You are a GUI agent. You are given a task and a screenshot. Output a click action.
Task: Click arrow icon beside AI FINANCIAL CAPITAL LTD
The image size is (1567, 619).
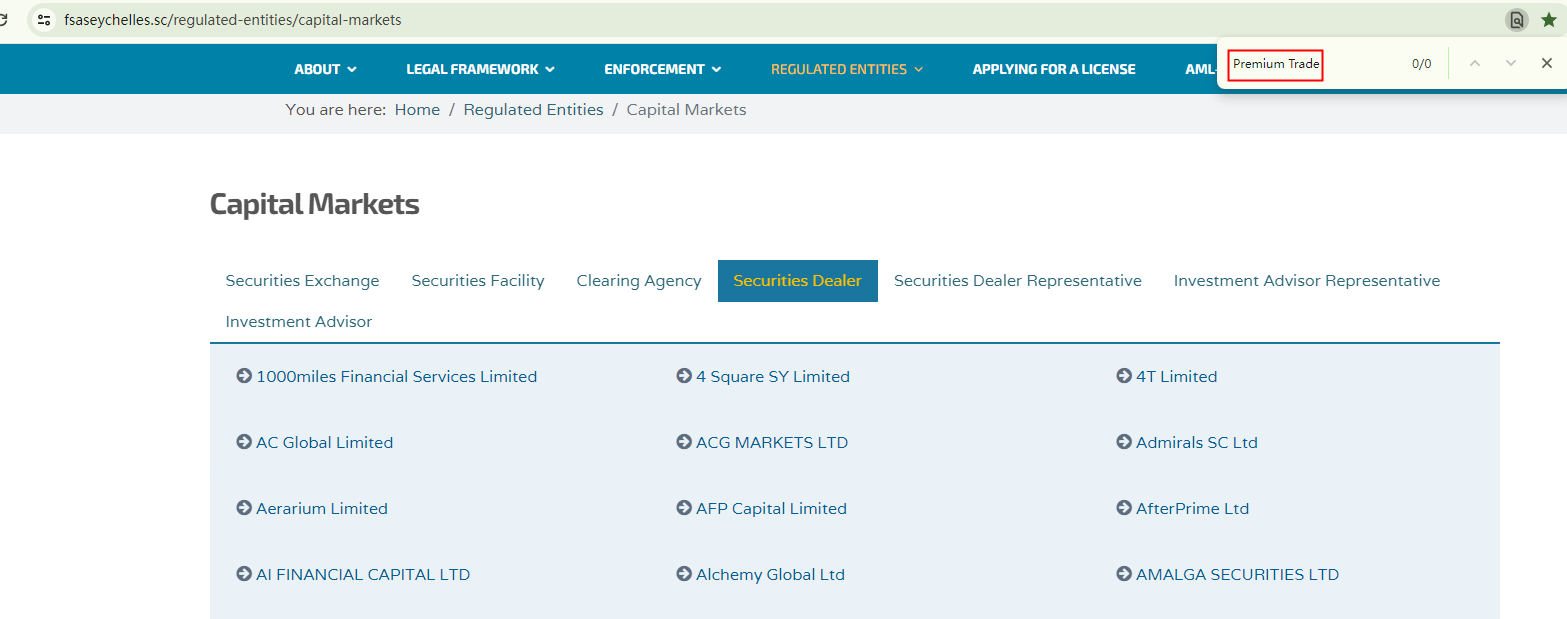(x=244, y=574)
